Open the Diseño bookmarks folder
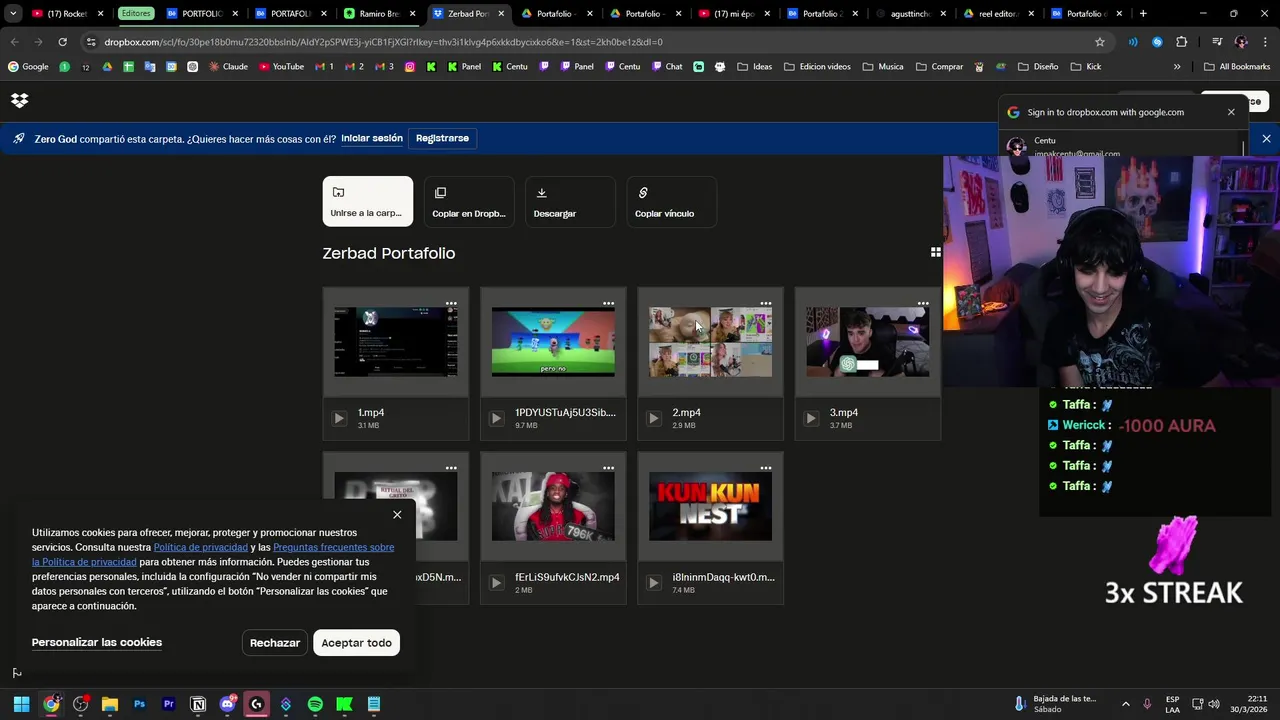The image size is (1280, 720). click(1037, 67)
